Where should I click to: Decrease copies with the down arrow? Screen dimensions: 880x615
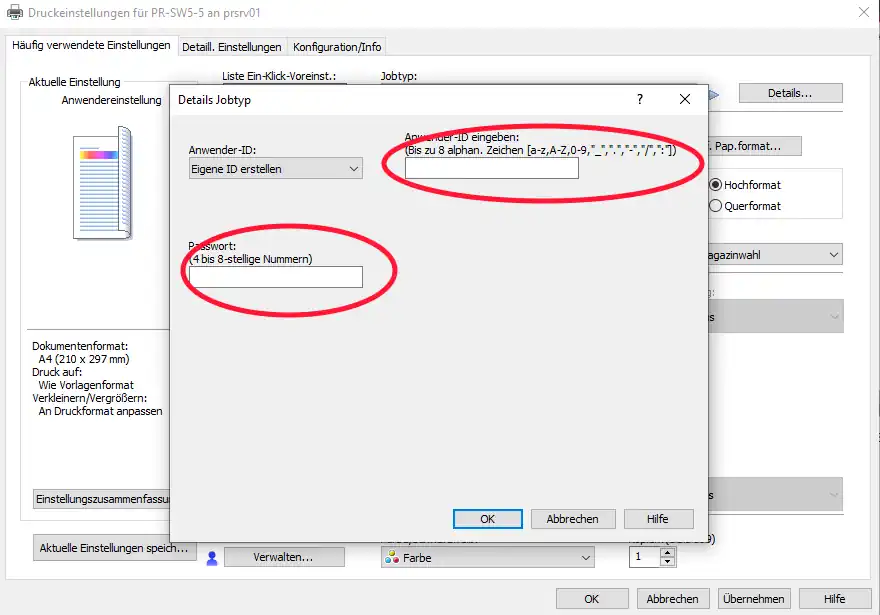pos(667,562)
